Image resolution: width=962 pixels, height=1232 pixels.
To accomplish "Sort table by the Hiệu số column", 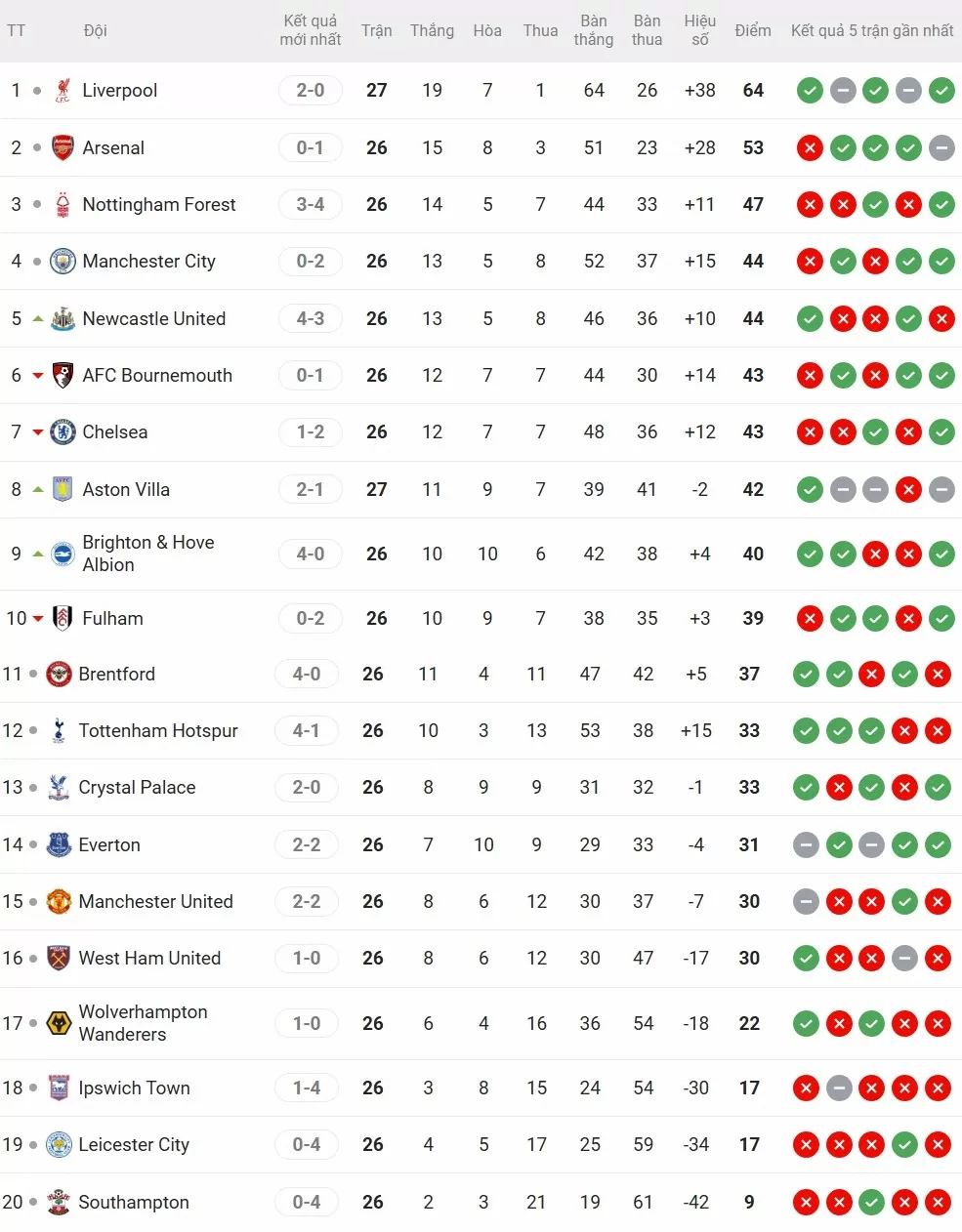I will tap(699, 30).
